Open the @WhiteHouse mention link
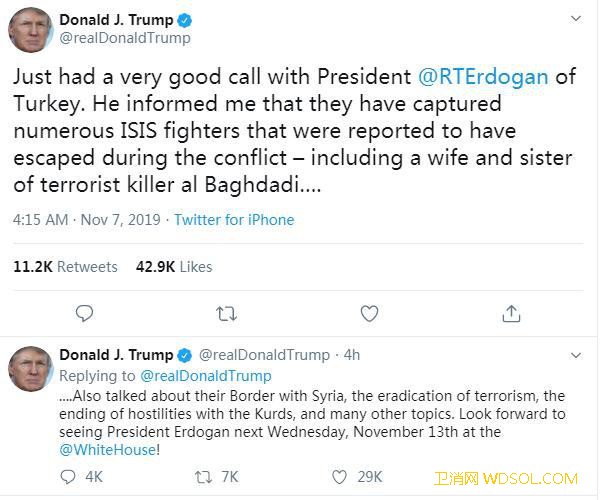The height and width of the screenshot is (500, 603). click(108, 450)
